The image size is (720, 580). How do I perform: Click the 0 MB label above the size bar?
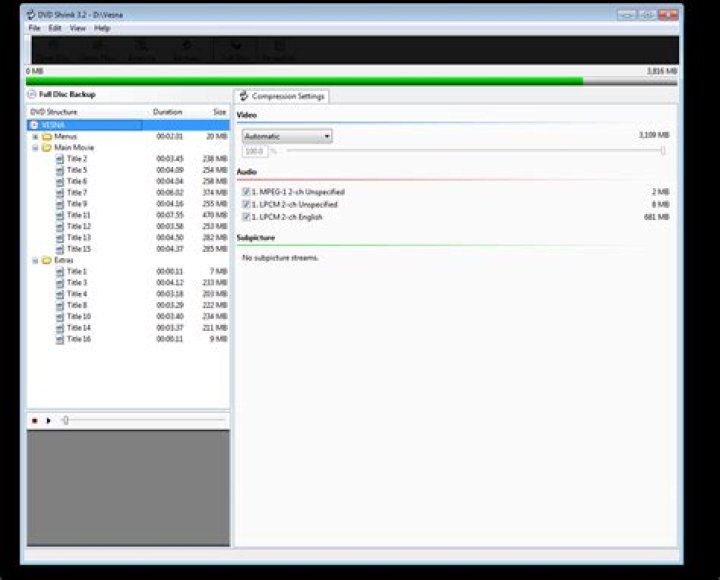(x=34, y=71)
